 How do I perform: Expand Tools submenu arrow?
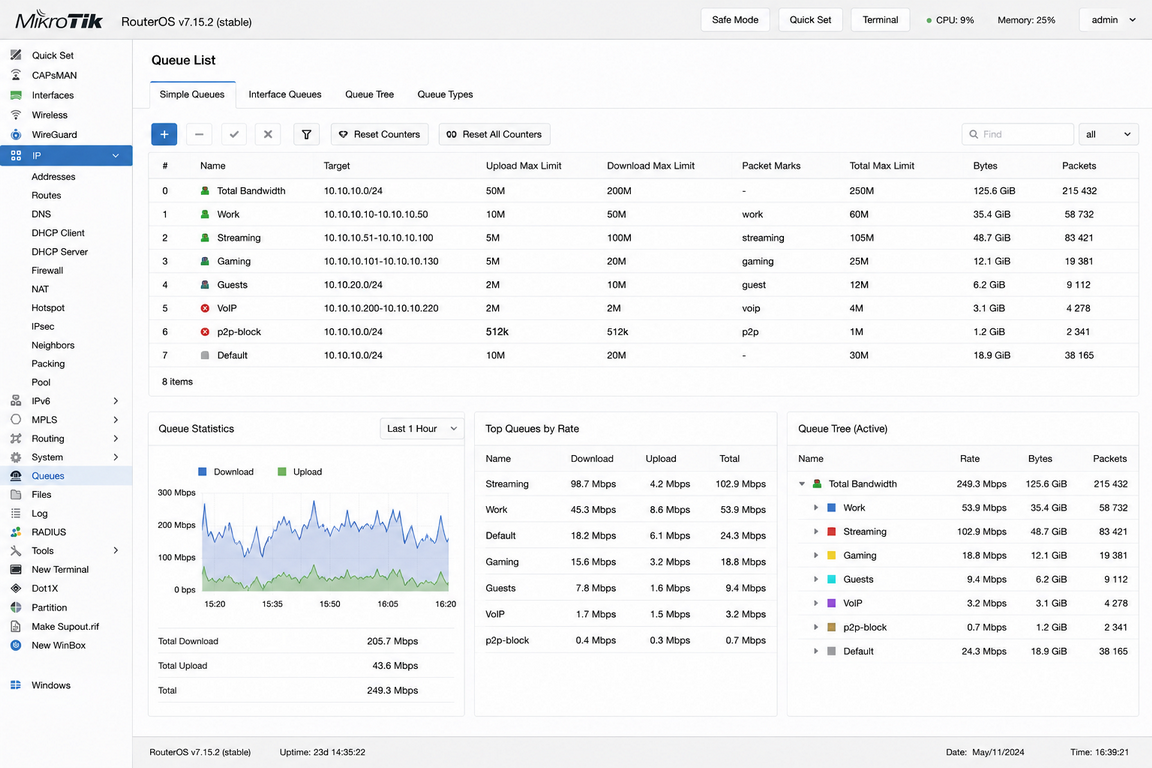click(x=115, y=550)
